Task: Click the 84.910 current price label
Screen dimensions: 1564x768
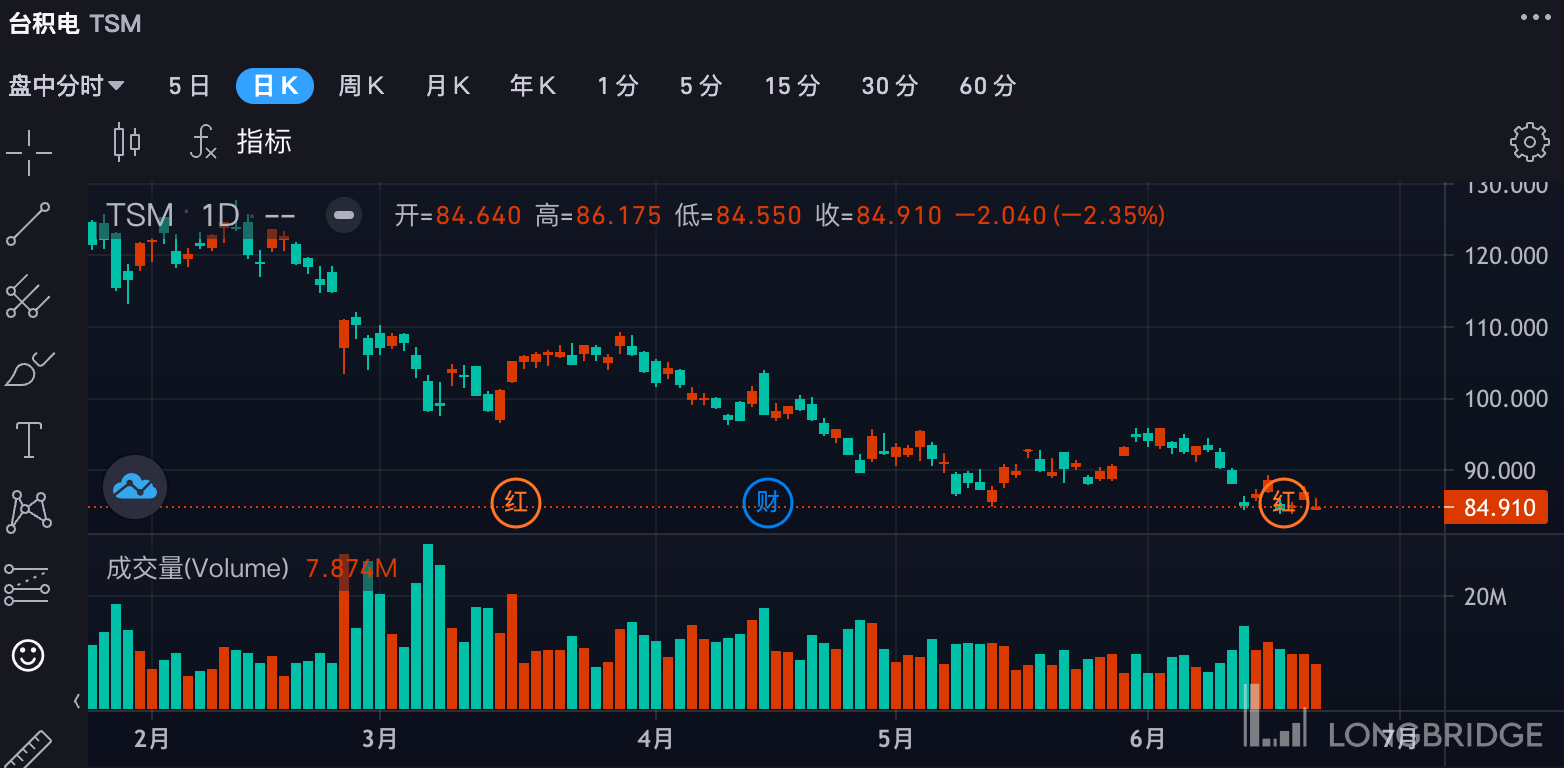Action: tap(1498, 508)
